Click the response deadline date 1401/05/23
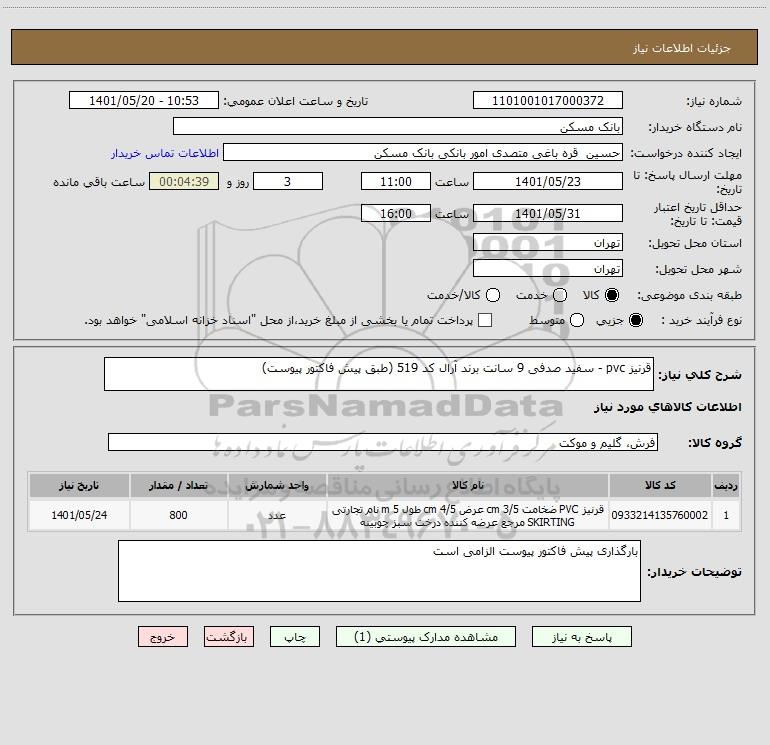 coord(548,181)
